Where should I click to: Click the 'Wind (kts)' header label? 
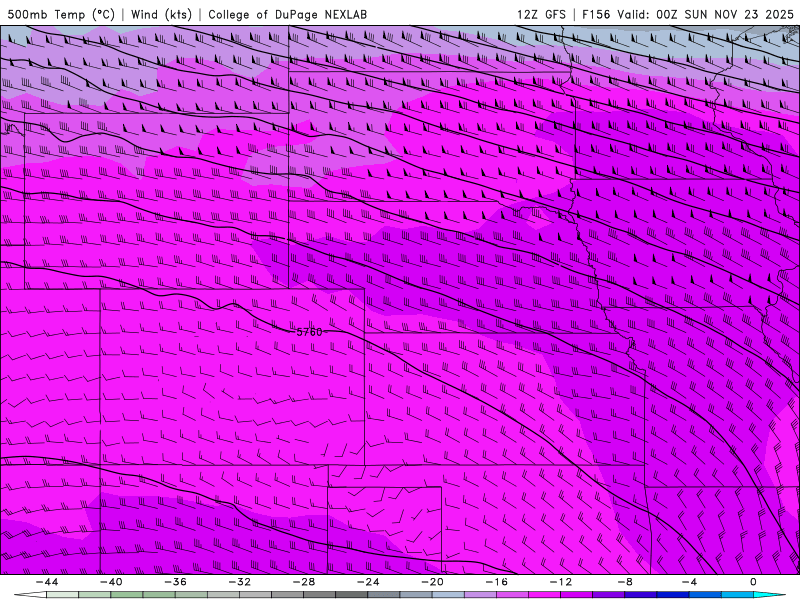coord(161,14)
